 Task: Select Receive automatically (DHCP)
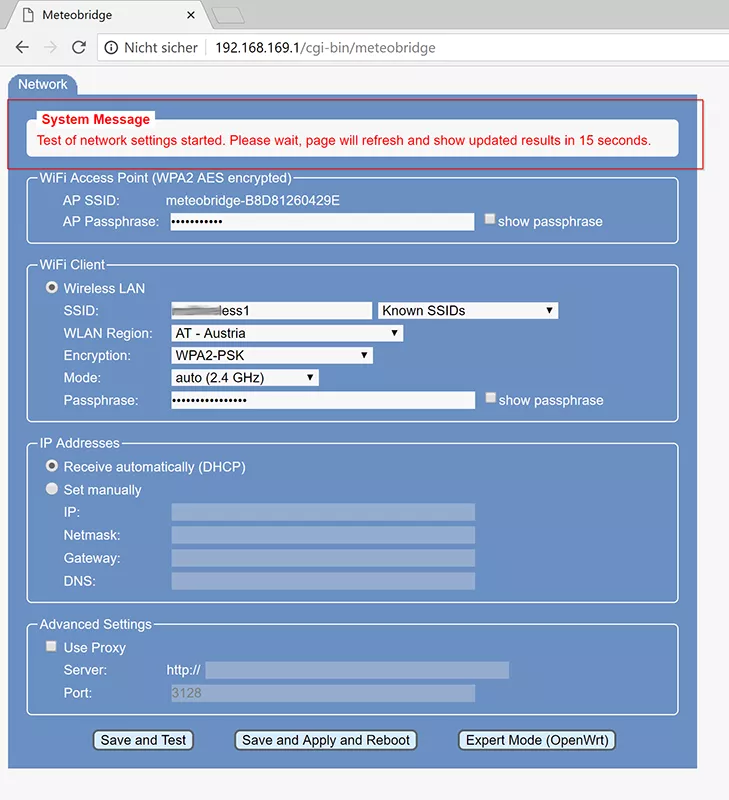(52, 466)
